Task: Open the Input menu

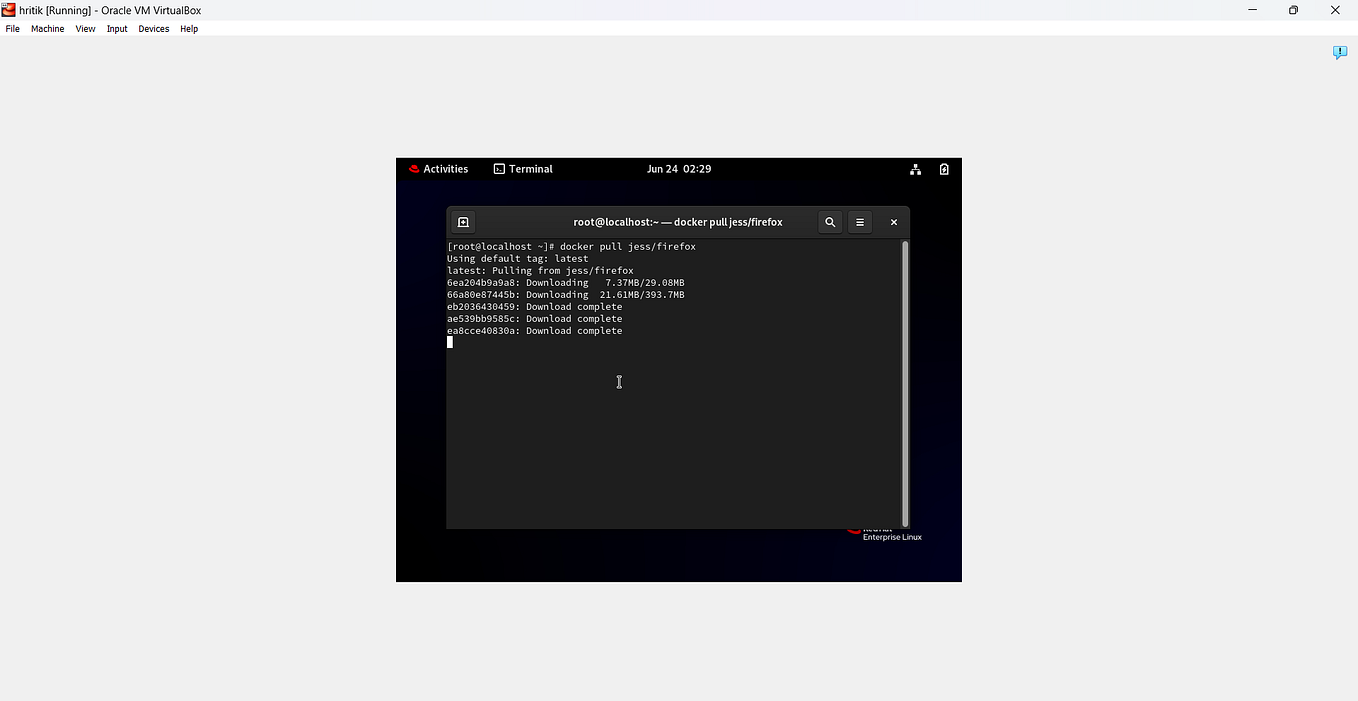Action: [x=116, y=28]
